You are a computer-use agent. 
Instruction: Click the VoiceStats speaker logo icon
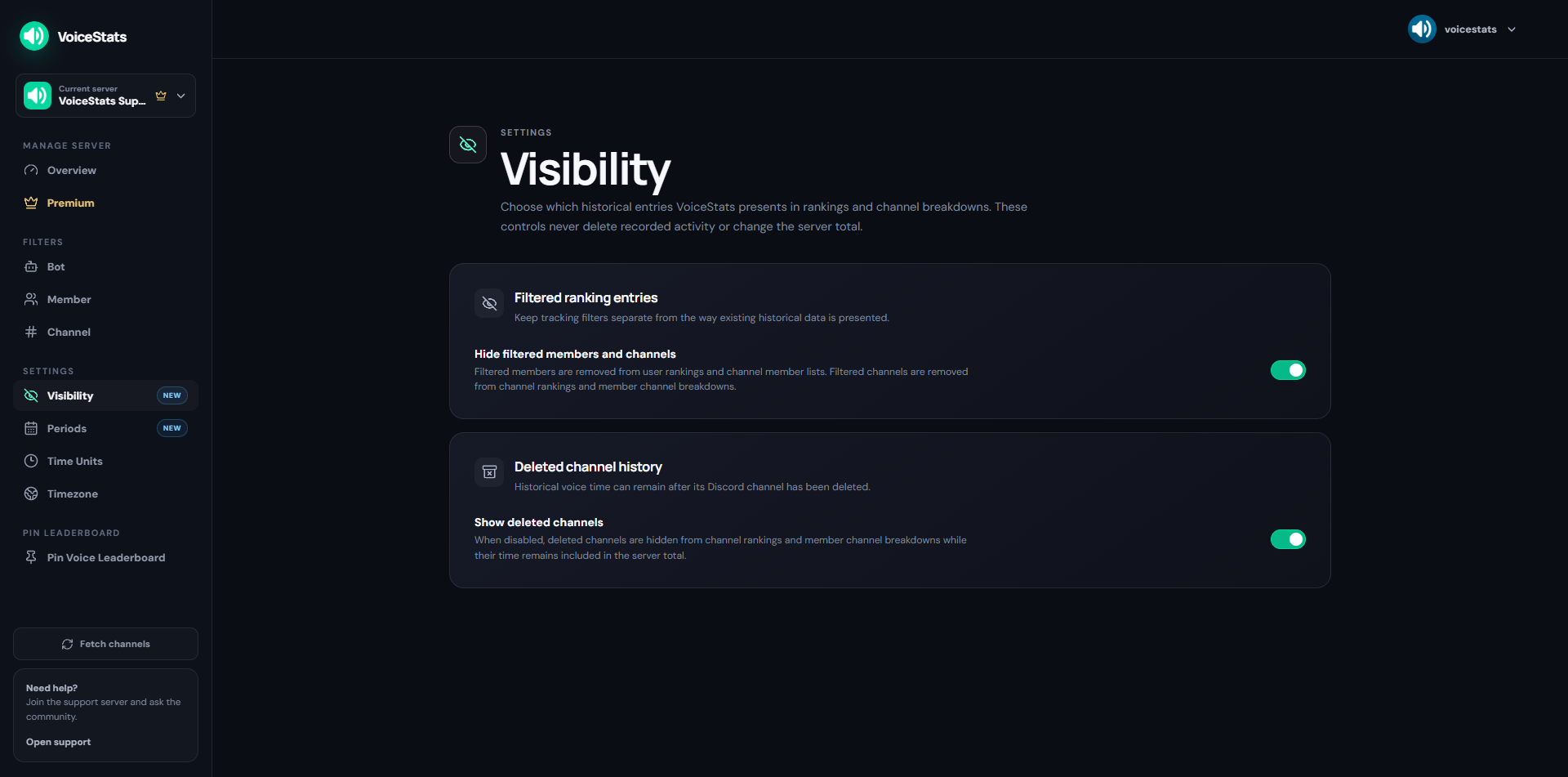(34, 36)
